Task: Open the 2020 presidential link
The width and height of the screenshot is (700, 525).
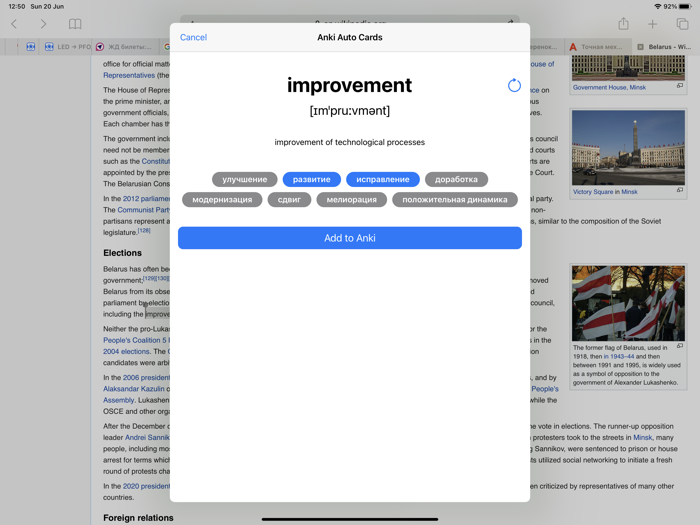Action: click(x=146, y=486)
